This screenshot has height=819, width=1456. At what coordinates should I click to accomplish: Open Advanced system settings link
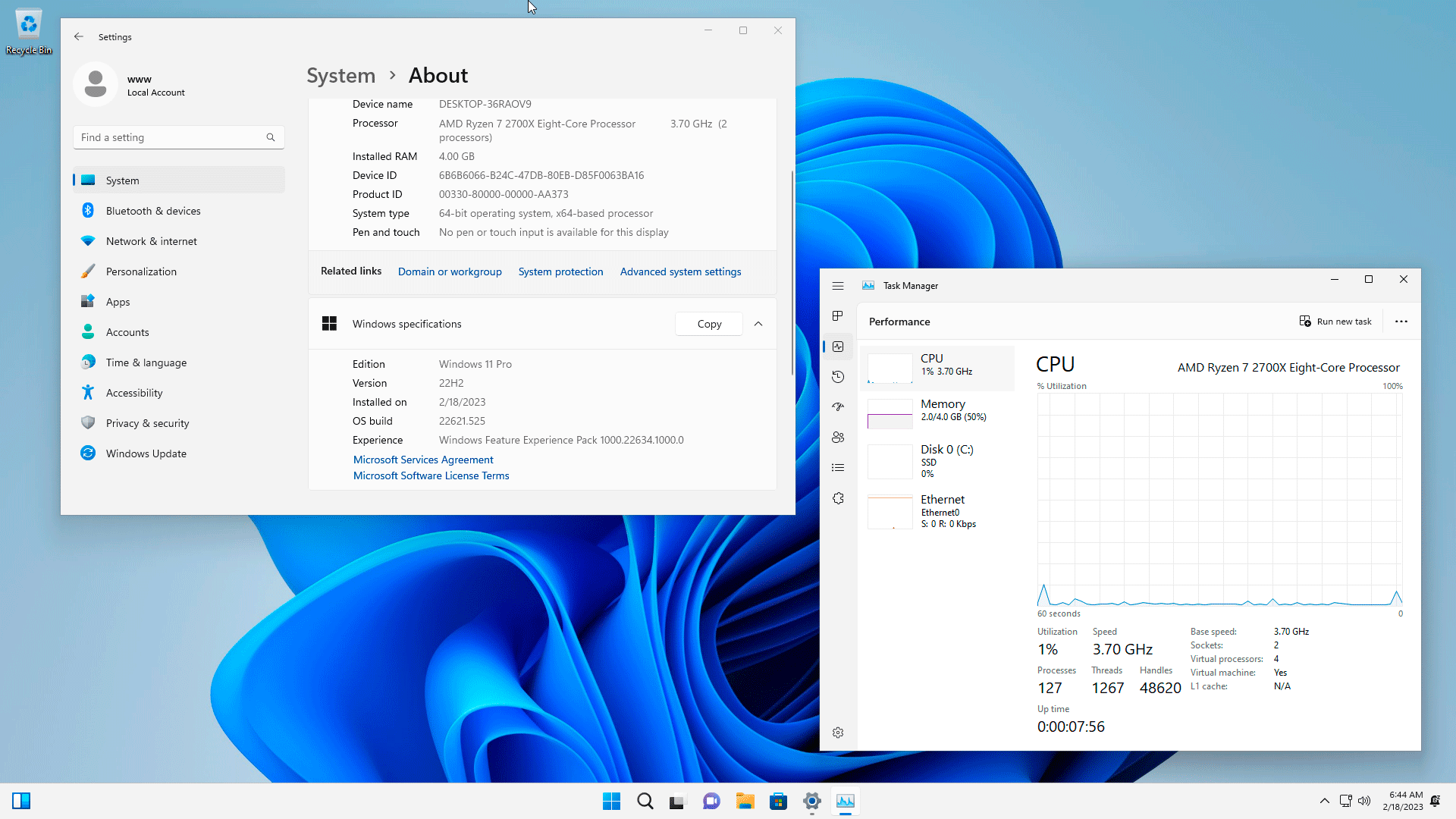[x=680, y=271]
